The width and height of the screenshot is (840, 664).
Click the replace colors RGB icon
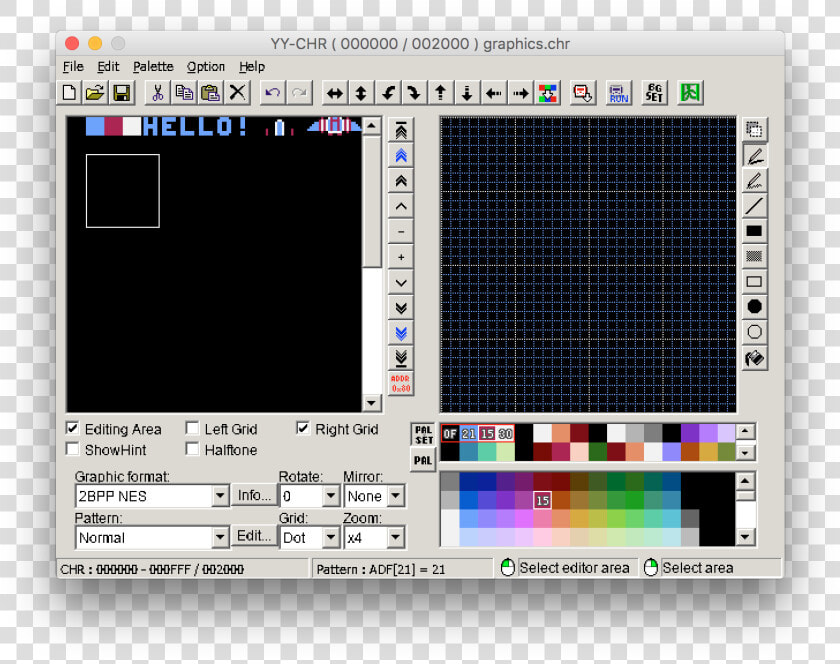click(548, 93)
